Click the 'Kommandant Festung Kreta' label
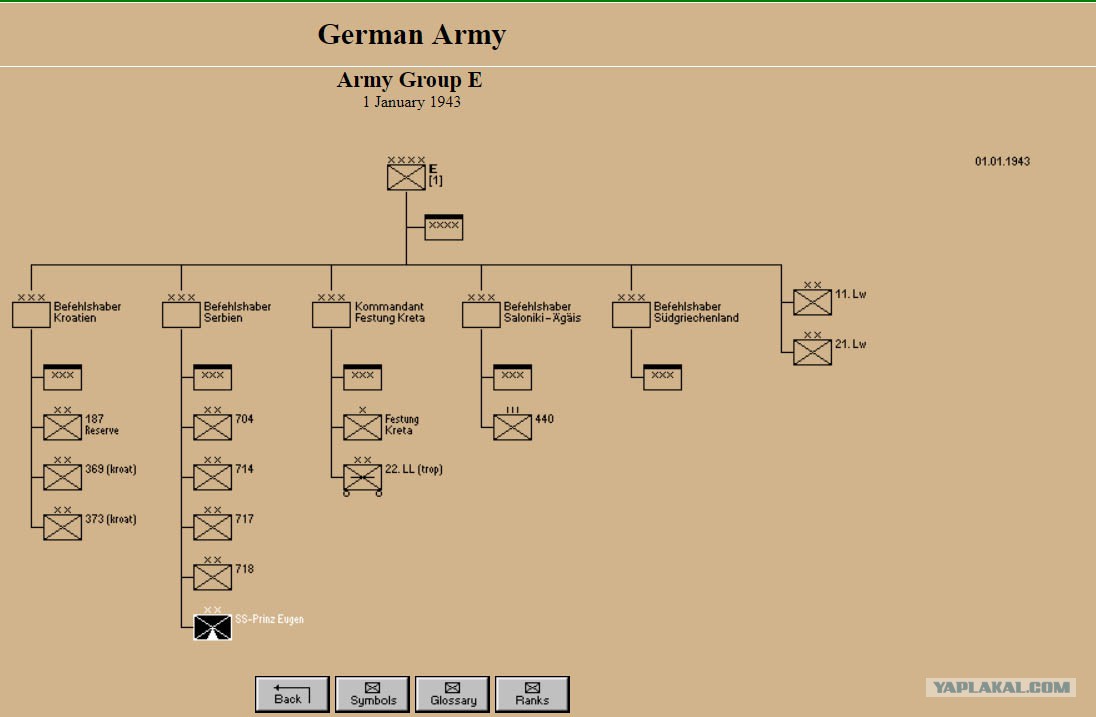Viewport: 1096px width, 717px height. click(x=389, y=312)
